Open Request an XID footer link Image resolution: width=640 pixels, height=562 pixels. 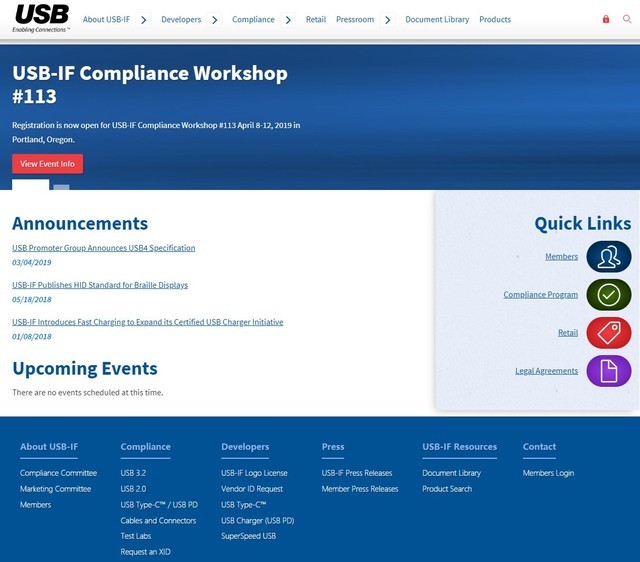tap(146, 552)
